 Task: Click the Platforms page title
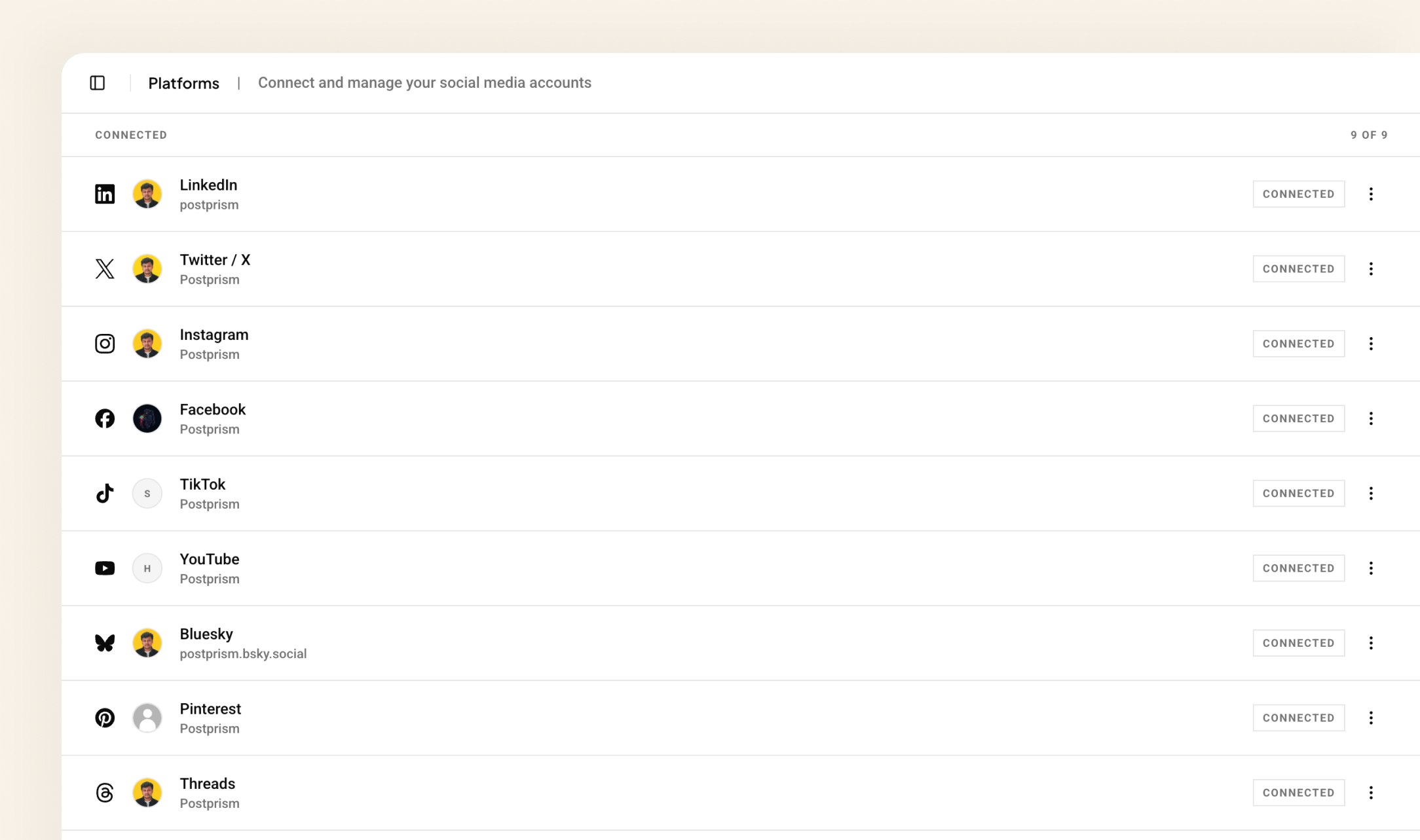click(x=183, y=83)
